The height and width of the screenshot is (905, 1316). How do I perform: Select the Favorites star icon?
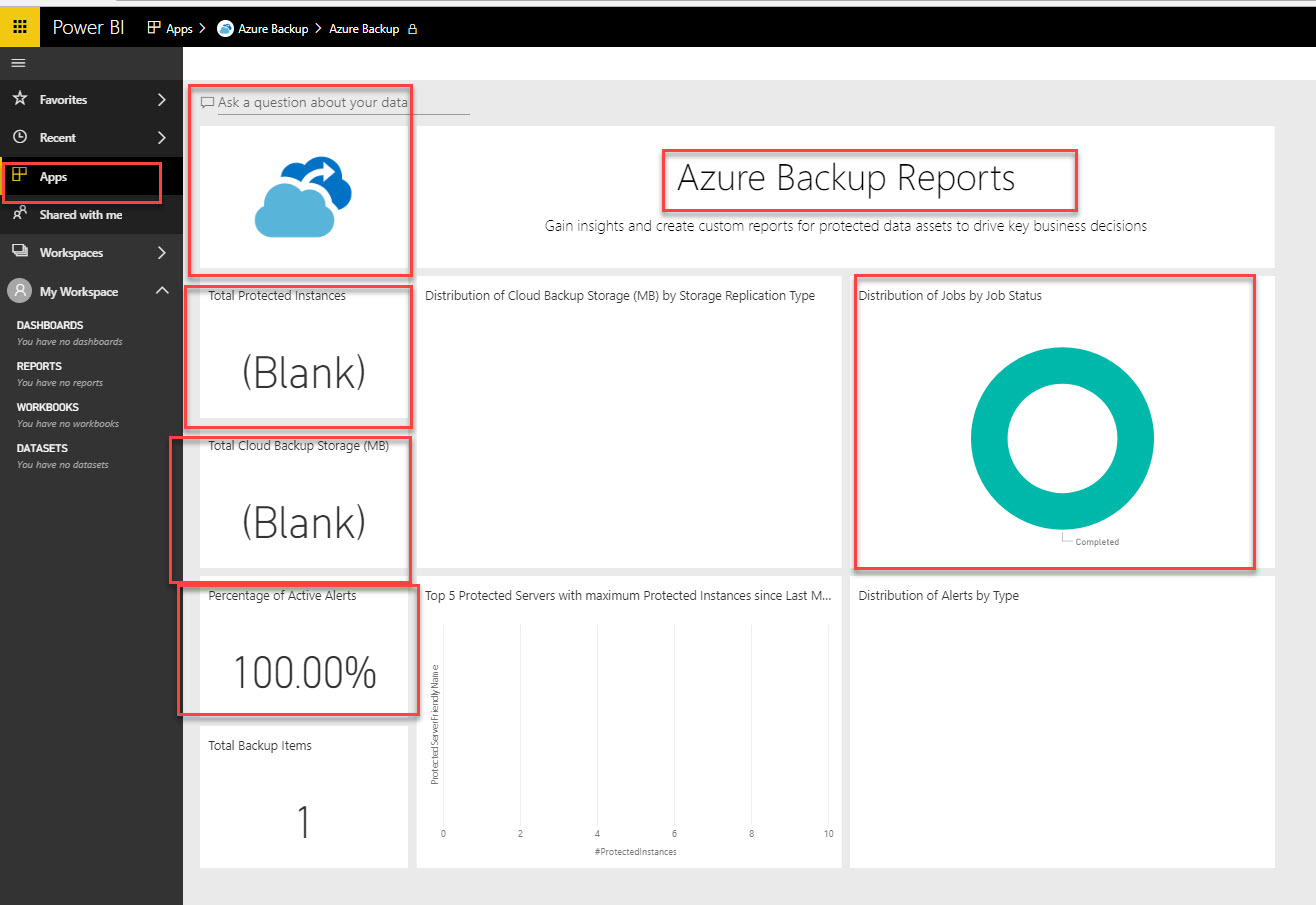click(x=21, y=99)
